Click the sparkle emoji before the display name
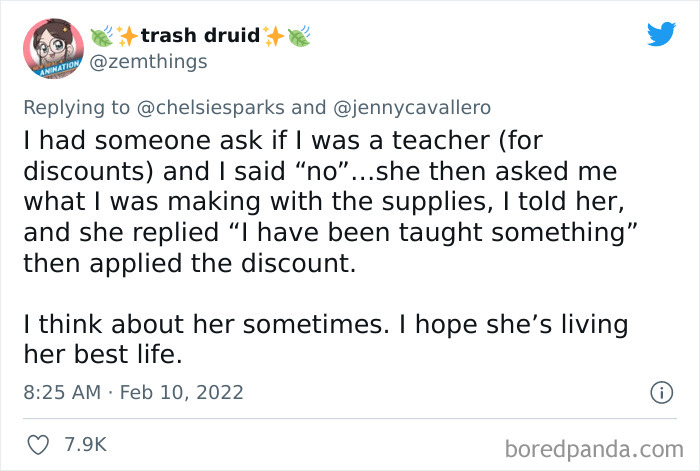Screen dimensions: 700x471 (x=128, y=37)
